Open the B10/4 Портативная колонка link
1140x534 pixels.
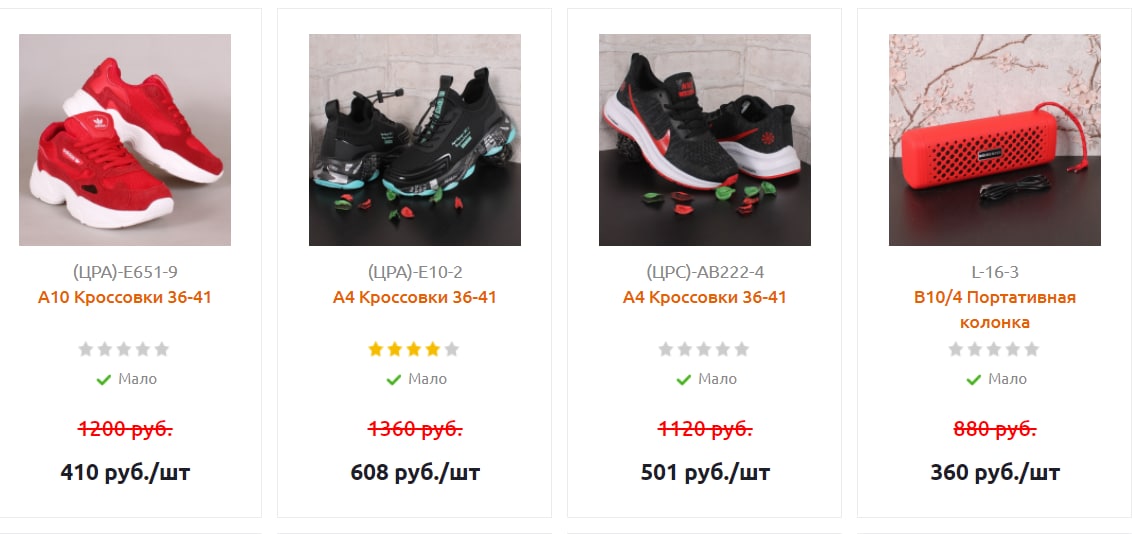click(995, 310)
